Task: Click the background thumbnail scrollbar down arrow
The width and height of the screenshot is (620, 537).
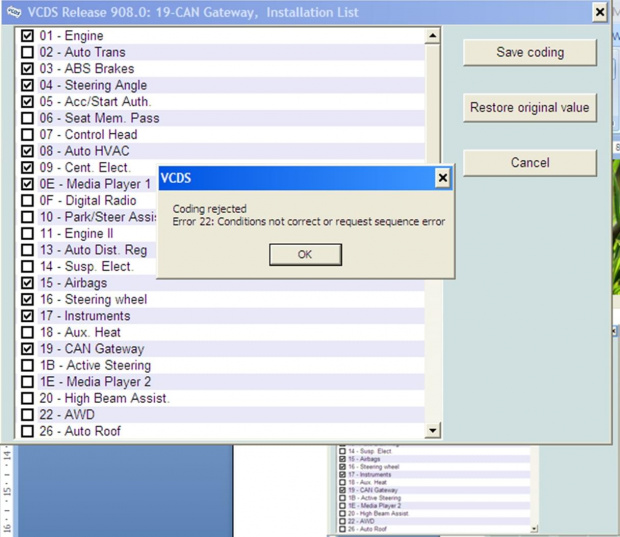Action: point(534,528)
